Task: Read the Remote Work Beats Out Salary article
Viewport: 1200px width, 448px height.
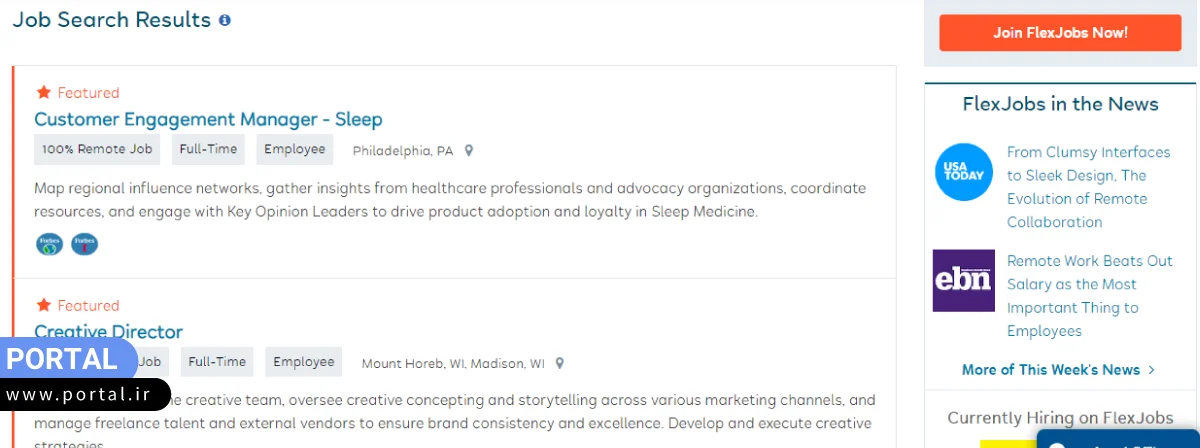Action: point(1089,295)
